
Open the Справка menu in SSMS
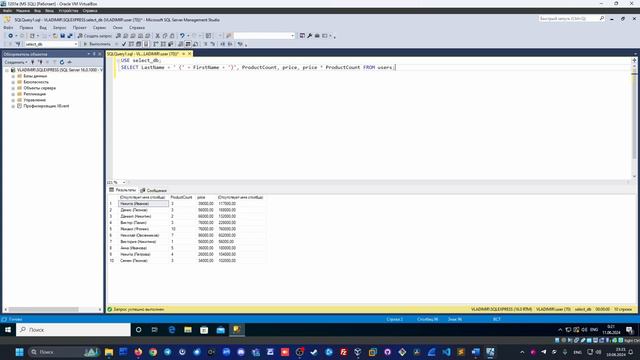pos(137,28)
